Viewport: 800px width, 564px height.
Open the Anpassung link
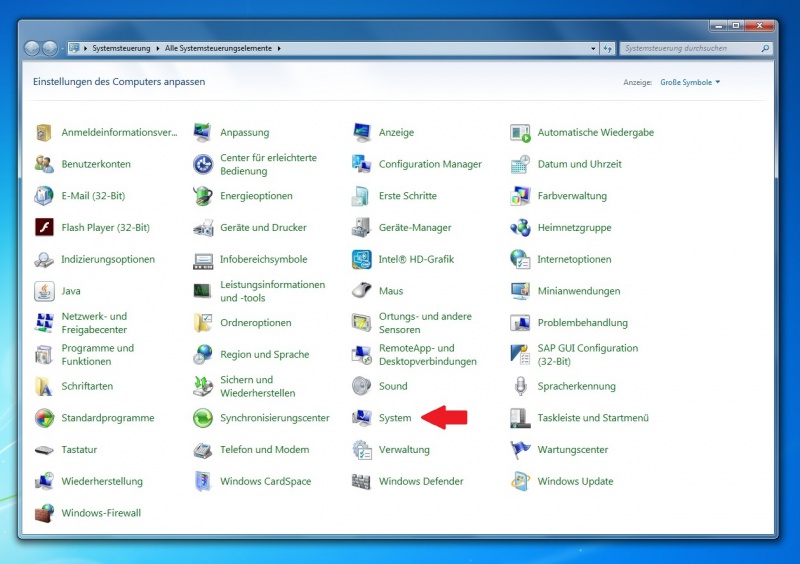click(244, 133)
